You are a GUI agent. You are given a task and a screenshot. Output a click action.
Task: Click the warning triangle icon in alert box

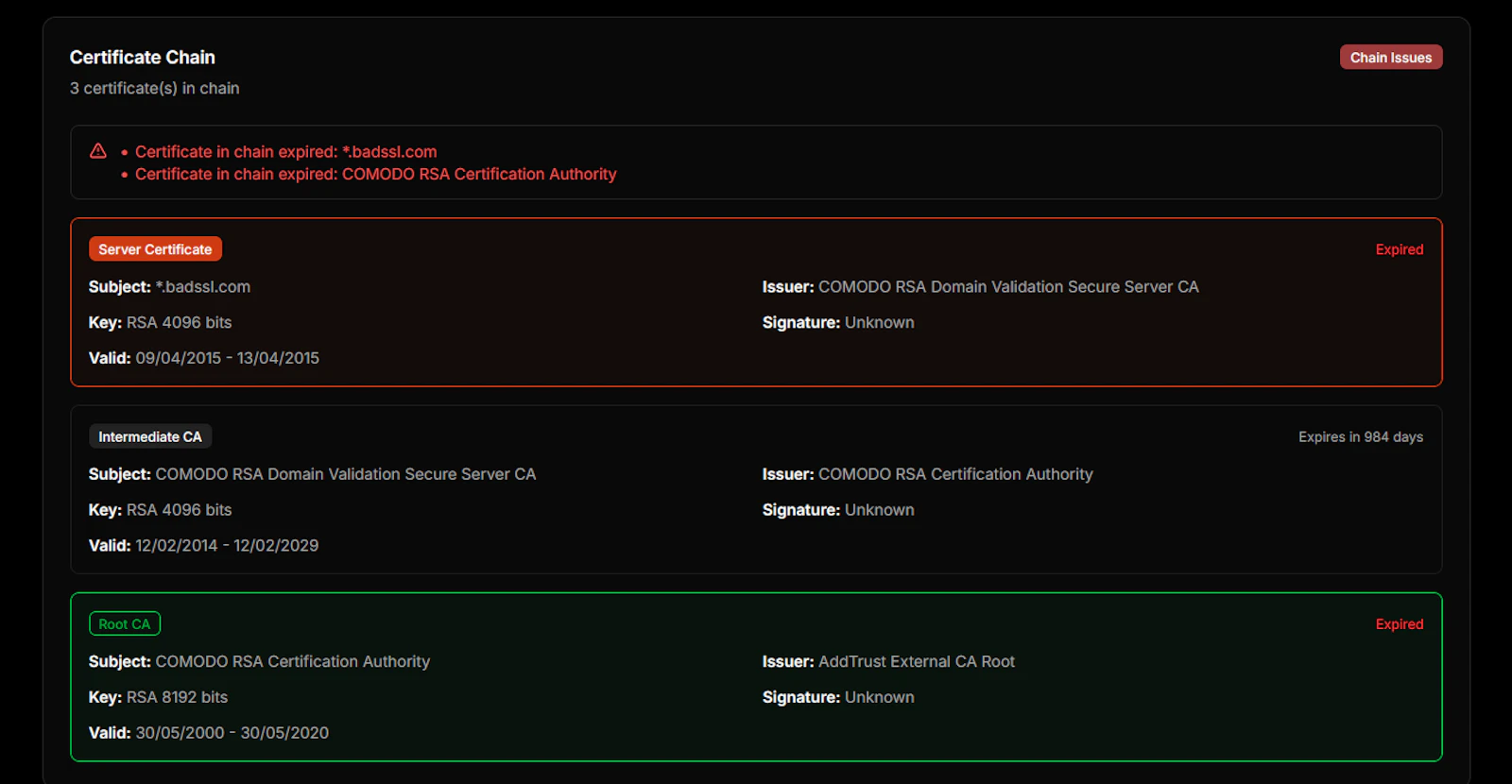pyautogui.click(x=98, y=151)
